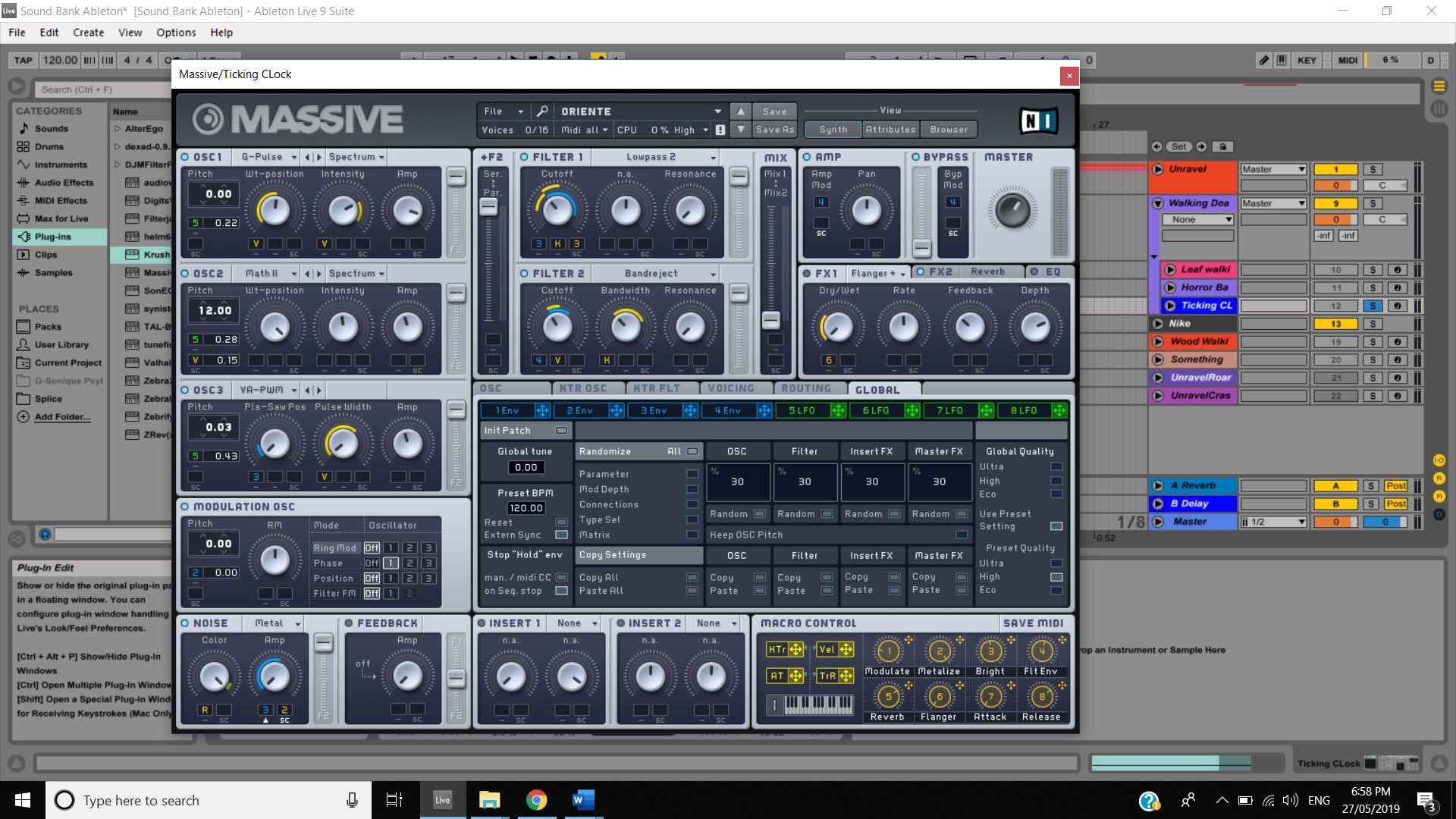Click the 5 LFO modulation drag handle

tap(838, 411)
